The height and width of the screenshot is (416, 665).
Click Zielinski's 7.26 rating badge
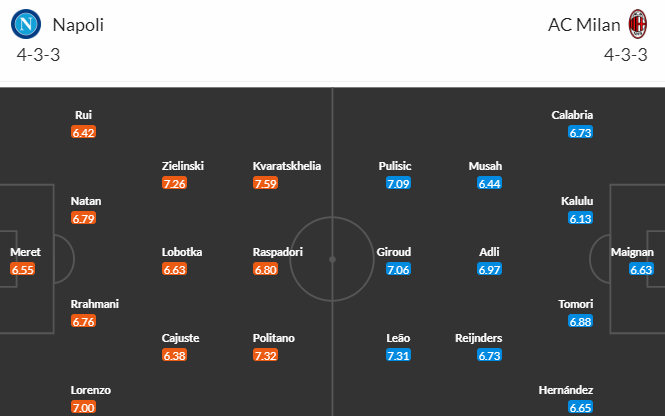click(x=175, y=183)
